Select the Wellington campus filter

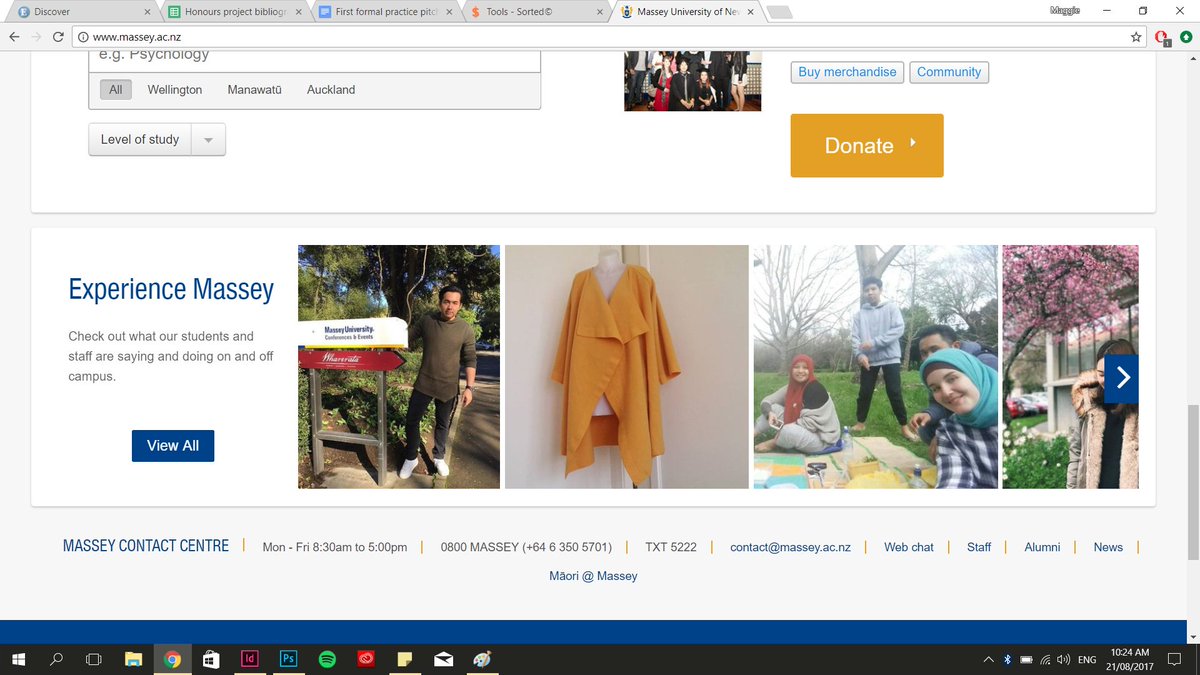point(175,90)
